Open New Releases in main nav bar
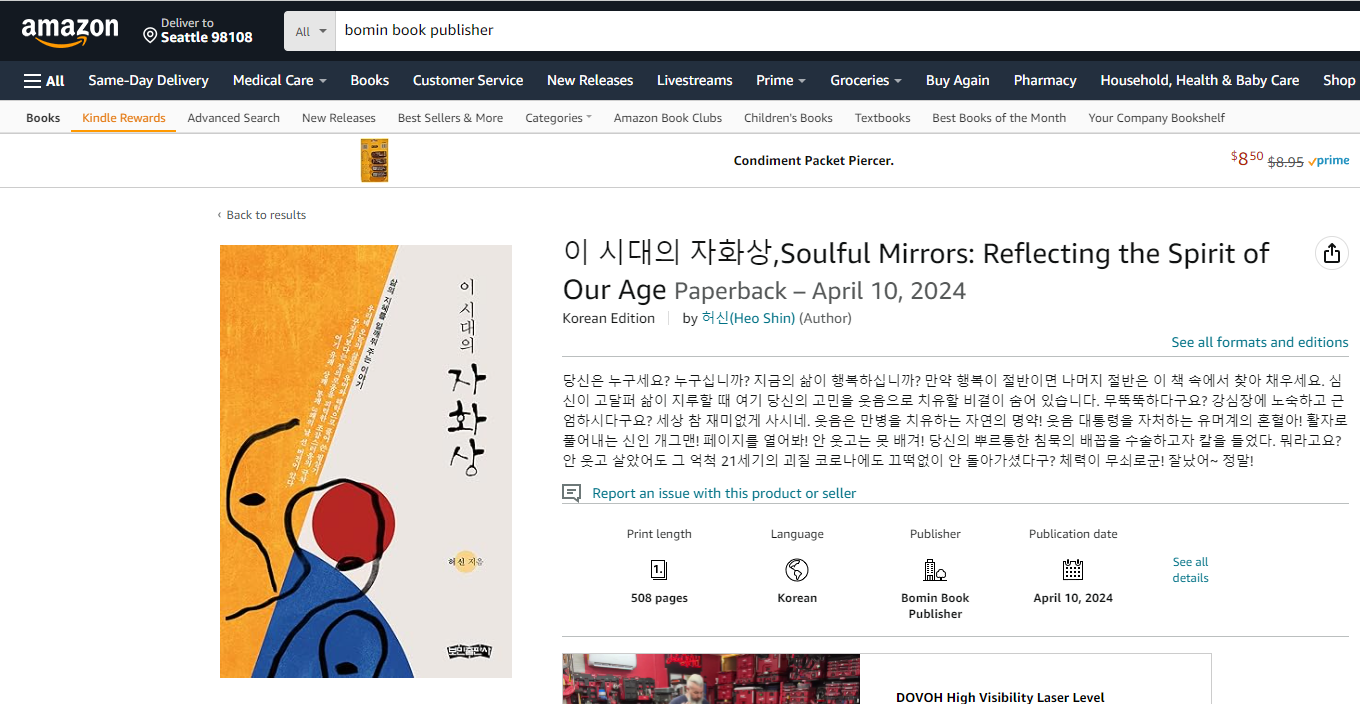The height and width of the screenshot is (704, 1360). point(590,81)
